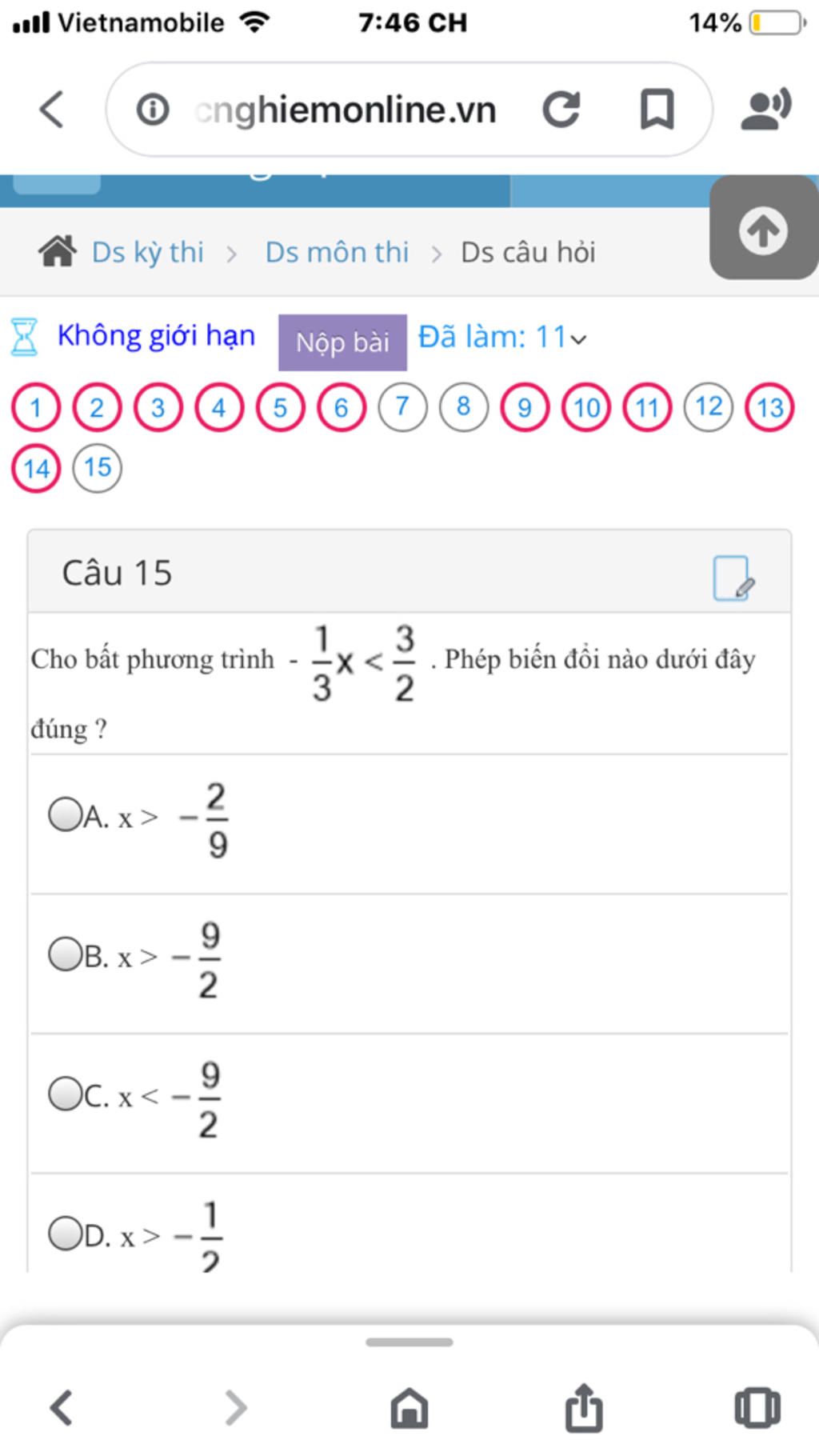819x1456 pixels.
Task: Open the tabs overview icon
Action: (x=757, y=1407)
